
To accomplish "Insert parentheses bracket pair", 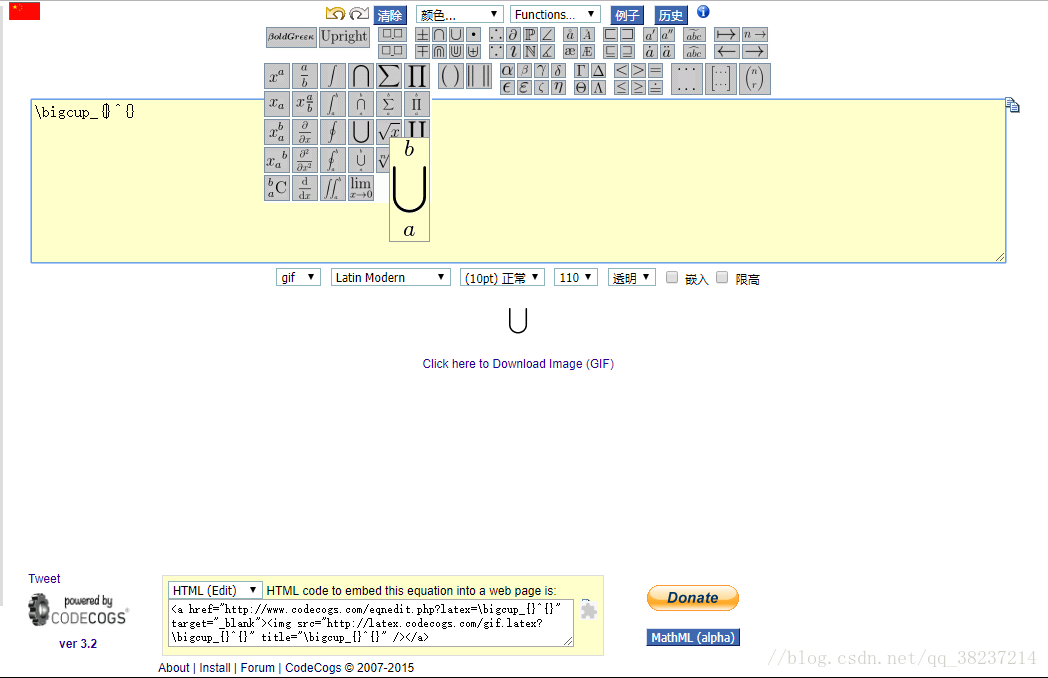I will click(x=451, y=76).
